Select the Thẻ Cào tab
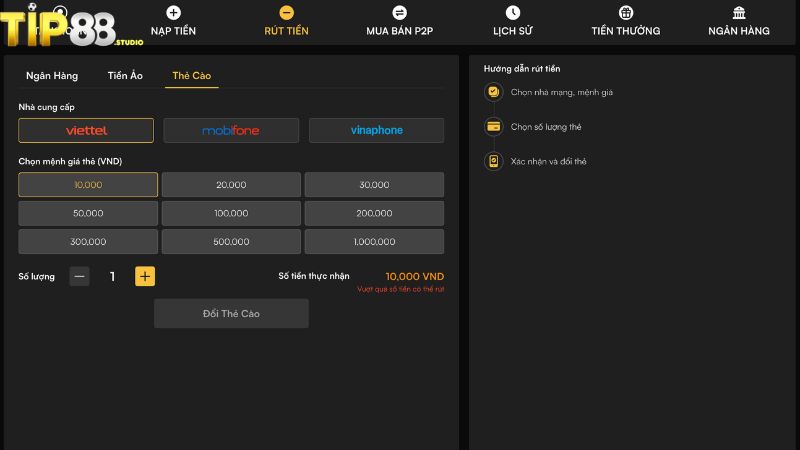 tap(191, 76)
